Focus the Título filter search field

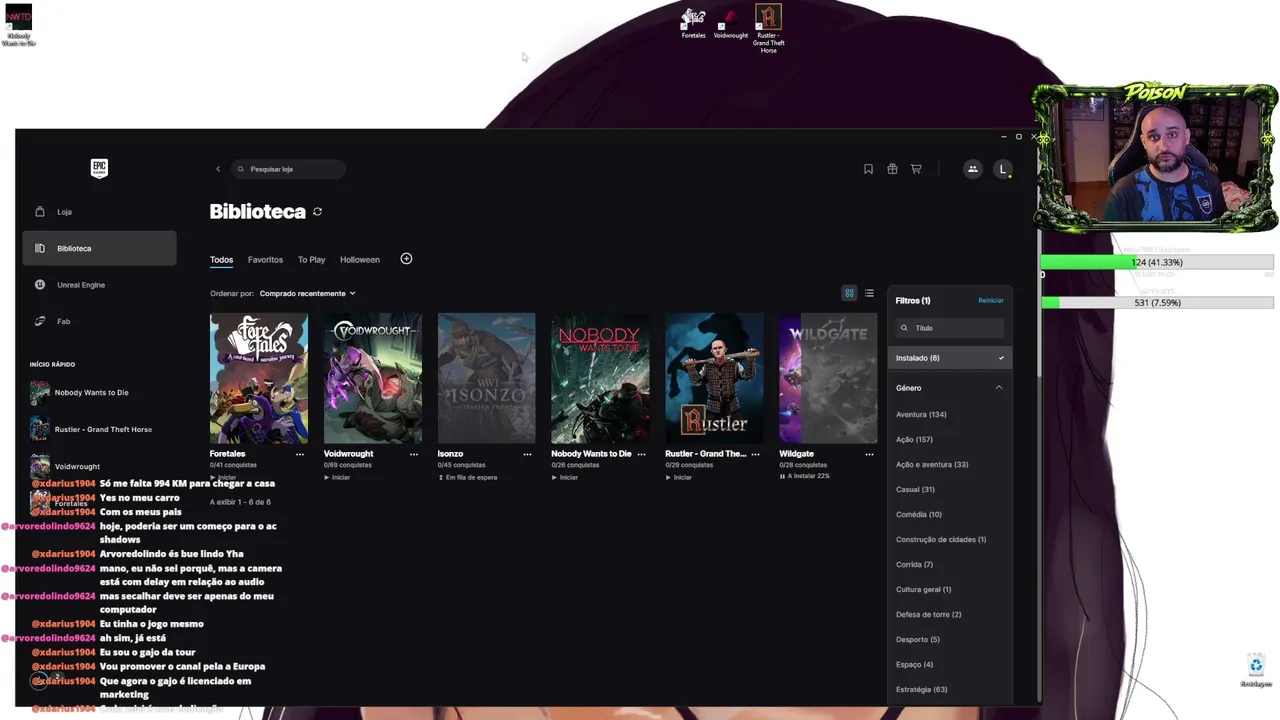tap(949, 328)
